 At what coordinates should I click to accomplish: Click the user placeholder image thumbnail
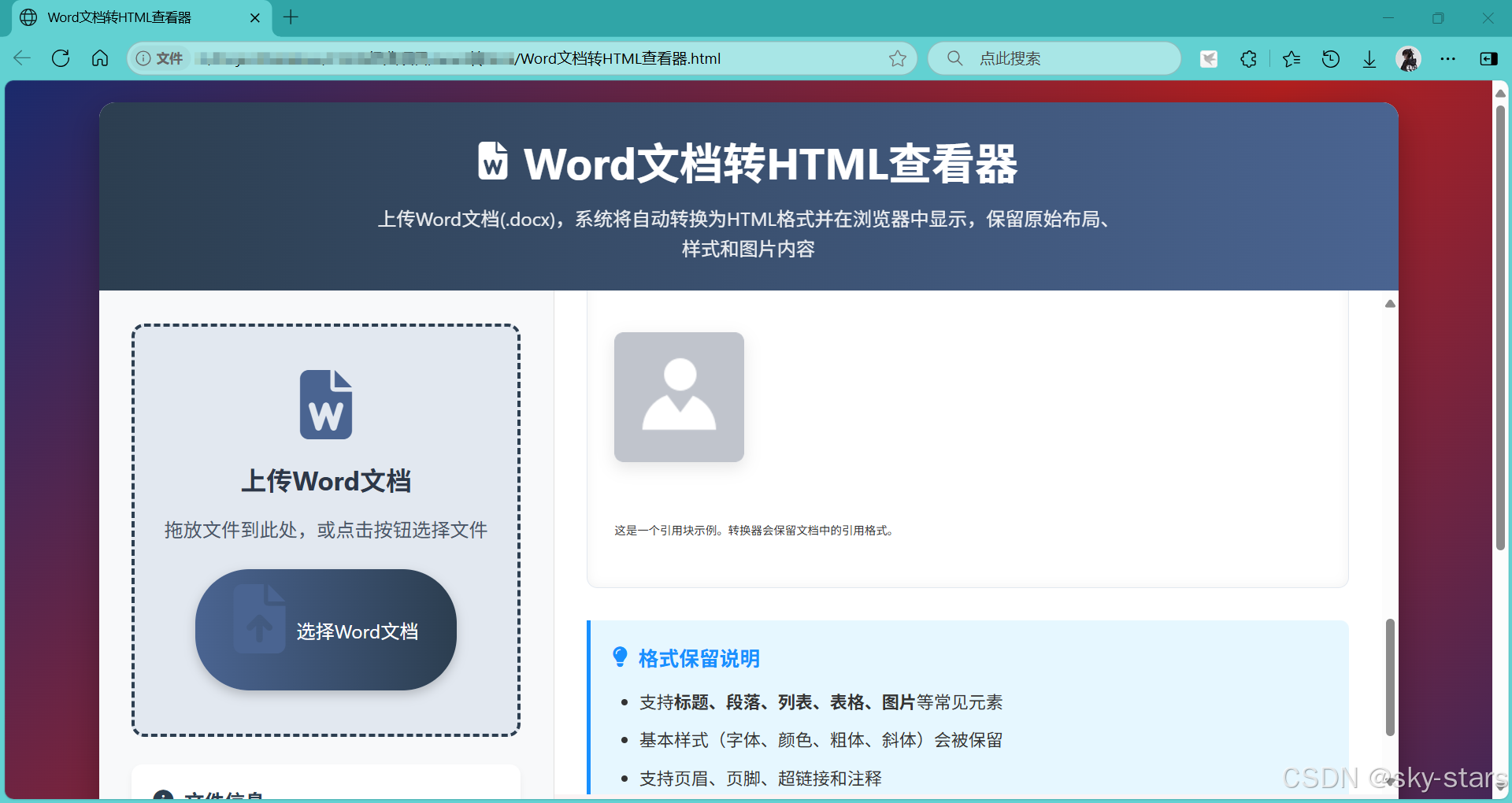point(679,397)
